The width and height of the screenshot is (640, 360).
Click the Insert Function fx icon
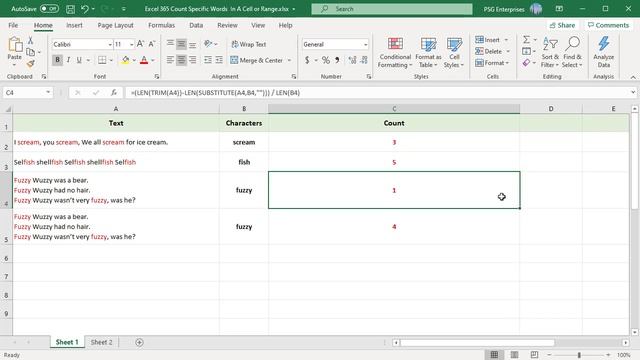114,93
